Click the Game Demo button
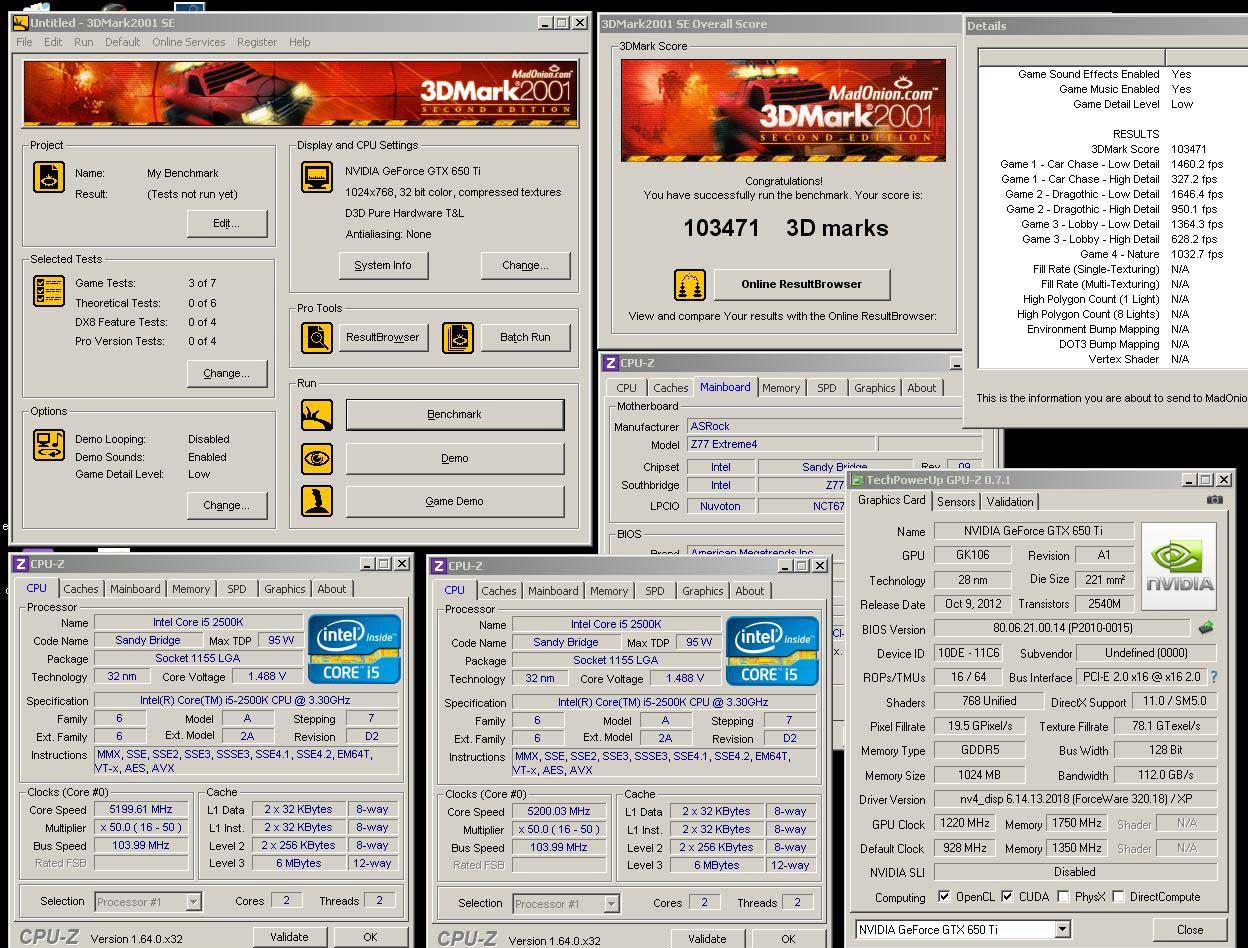 [x=455, y=501]
